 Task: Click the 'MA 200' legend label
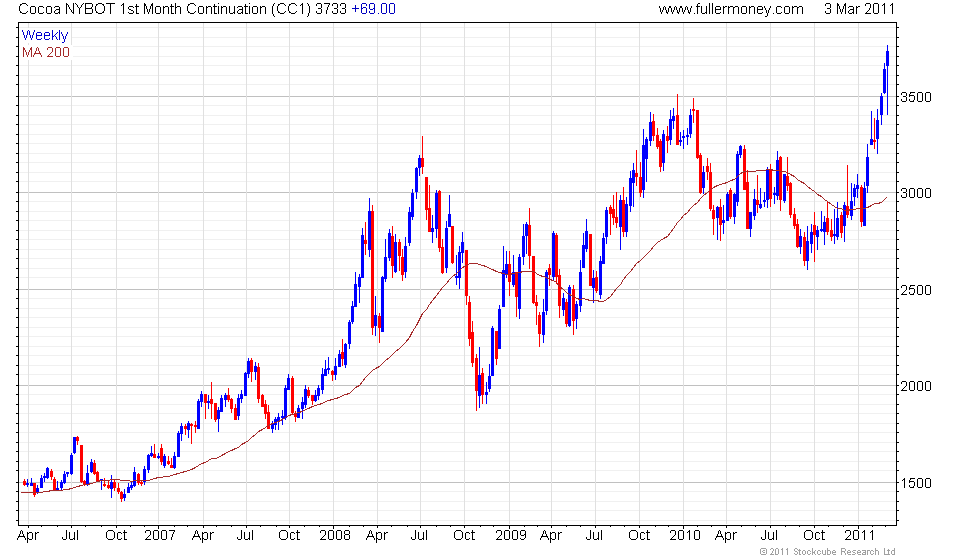[46, 52]
